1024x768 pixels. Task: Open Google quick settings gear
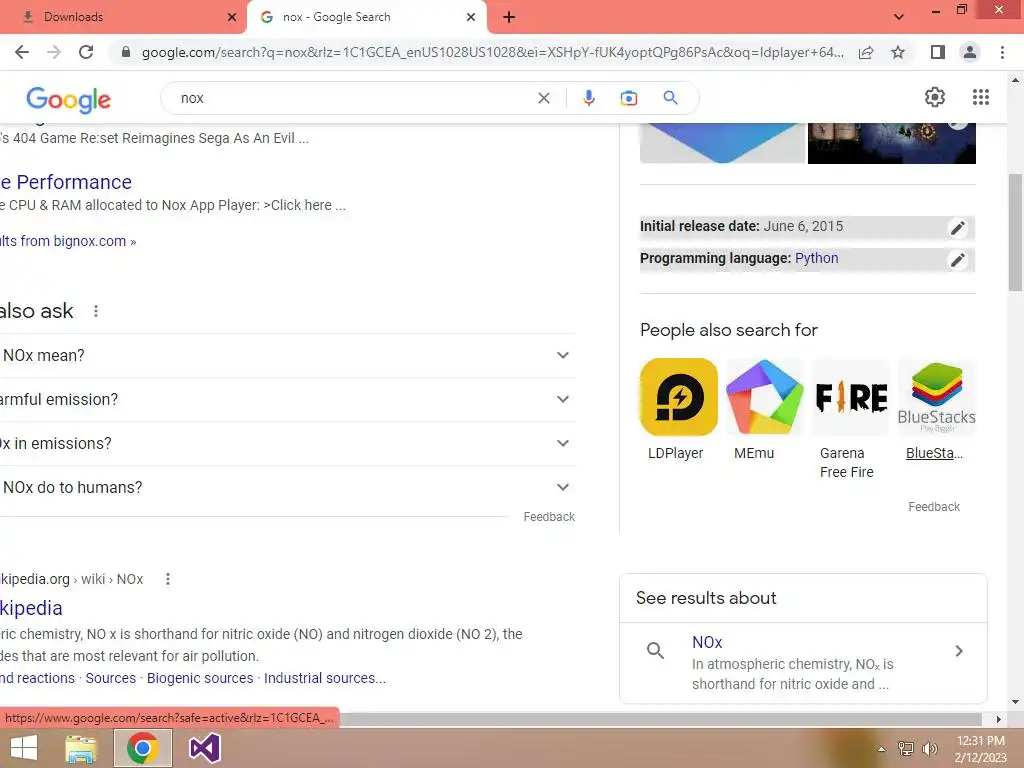coord(935,97)
